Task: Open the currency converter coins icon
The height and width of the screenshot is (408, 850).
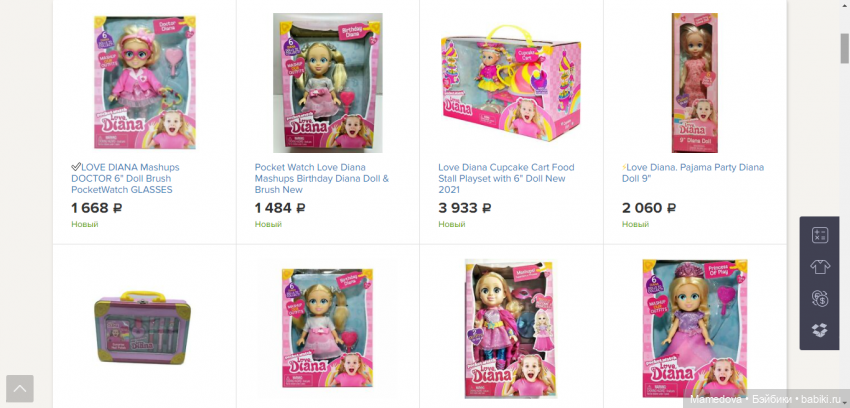Action: [820, 299]
